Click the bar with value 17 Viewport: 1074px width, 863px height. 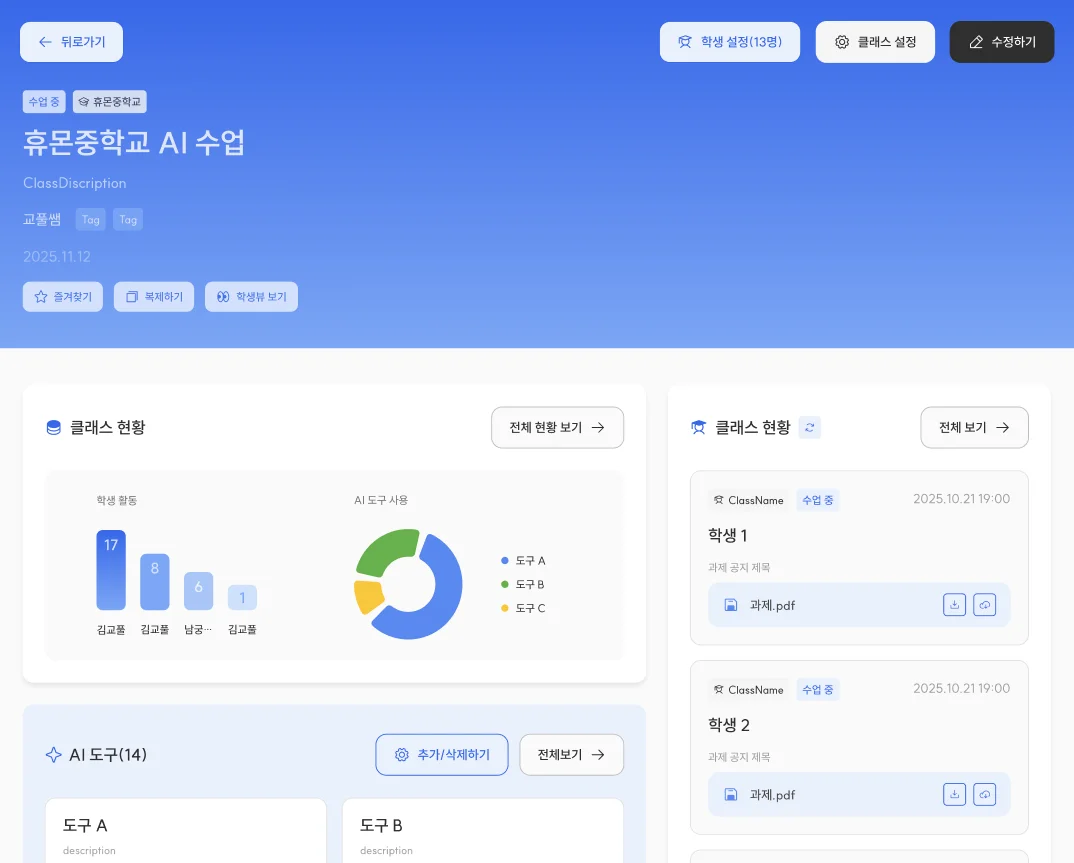(111, 570)
